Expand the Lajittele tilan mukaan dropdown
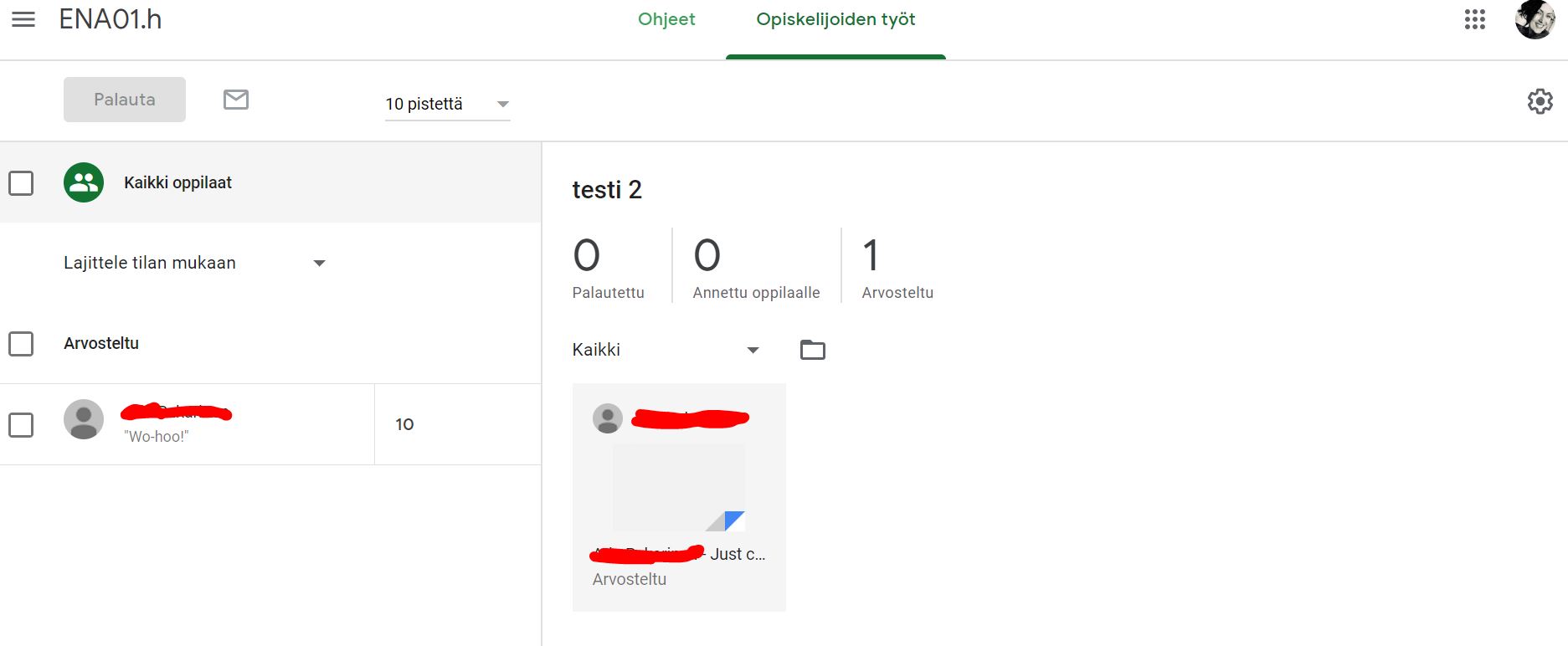 [x=194, y=263]
